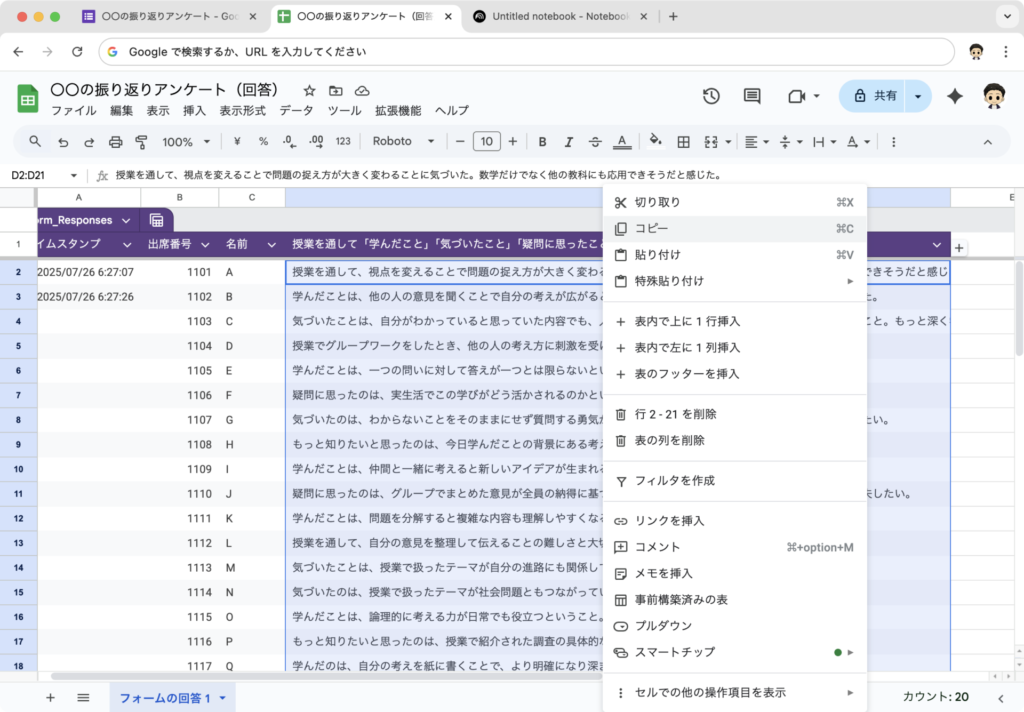This screenshot has height=712, width=1024.
Task: Click the search (magnifier) toolbar icon
Action: click(35, 141)
